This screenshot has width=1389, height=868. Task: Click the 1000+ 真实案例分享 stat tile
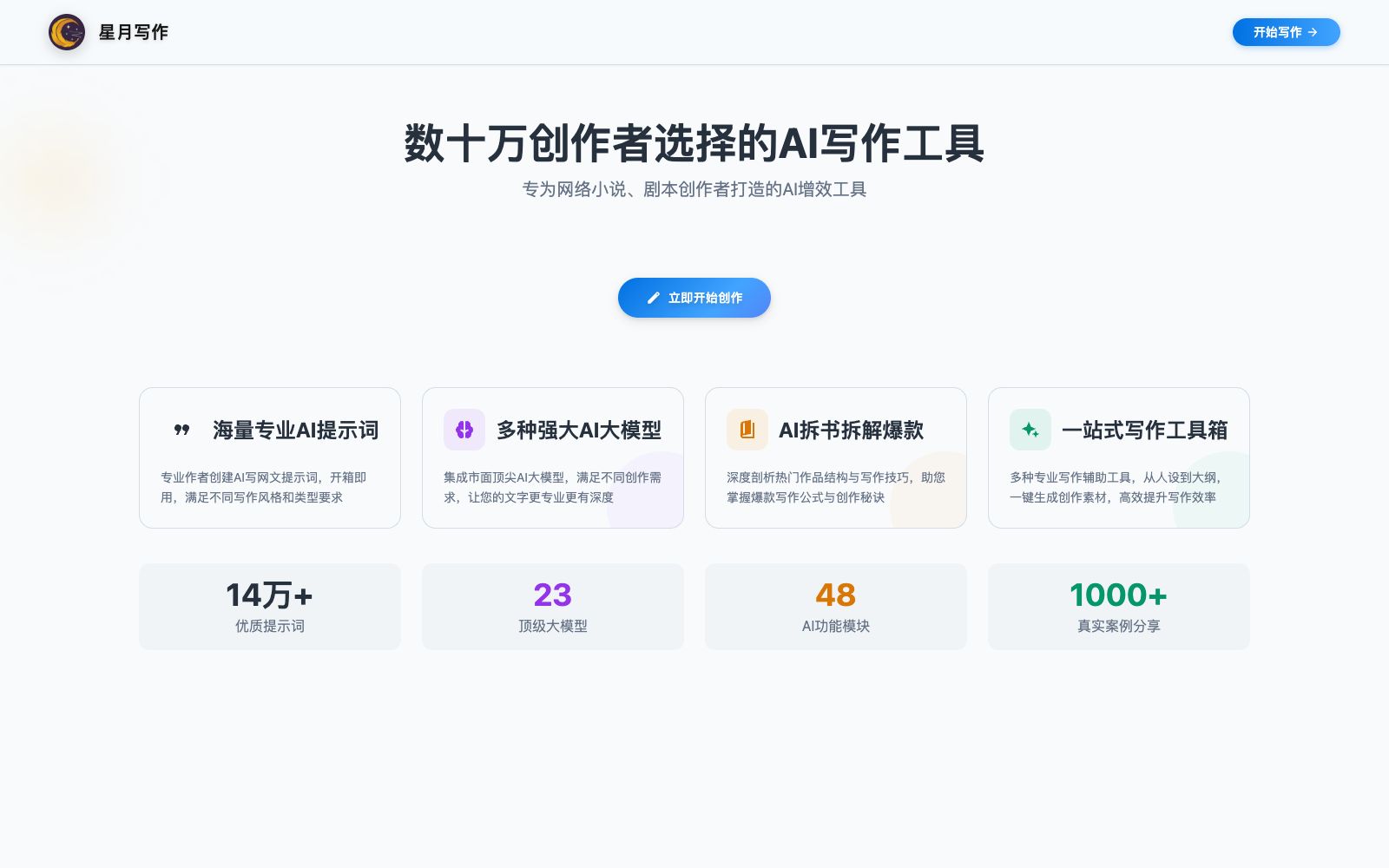1119,607
